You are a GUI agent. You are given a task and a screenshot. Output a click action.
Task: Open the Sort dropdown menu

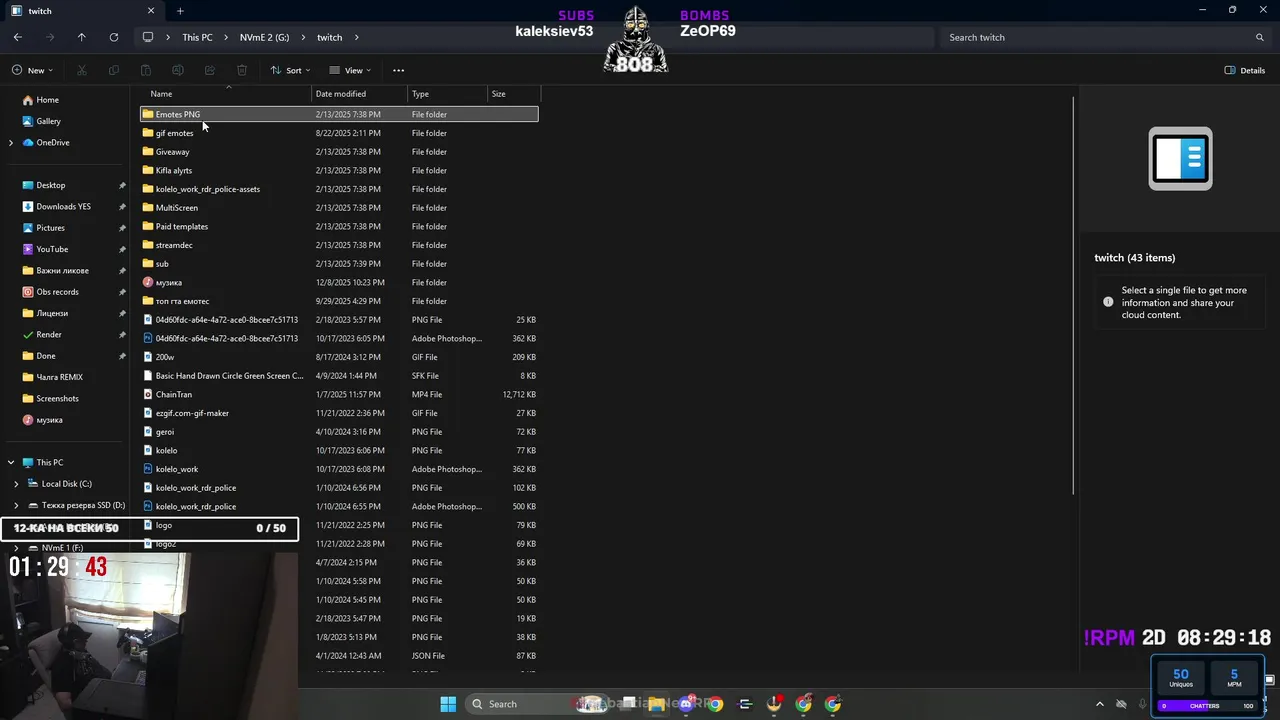coord(290,70)
